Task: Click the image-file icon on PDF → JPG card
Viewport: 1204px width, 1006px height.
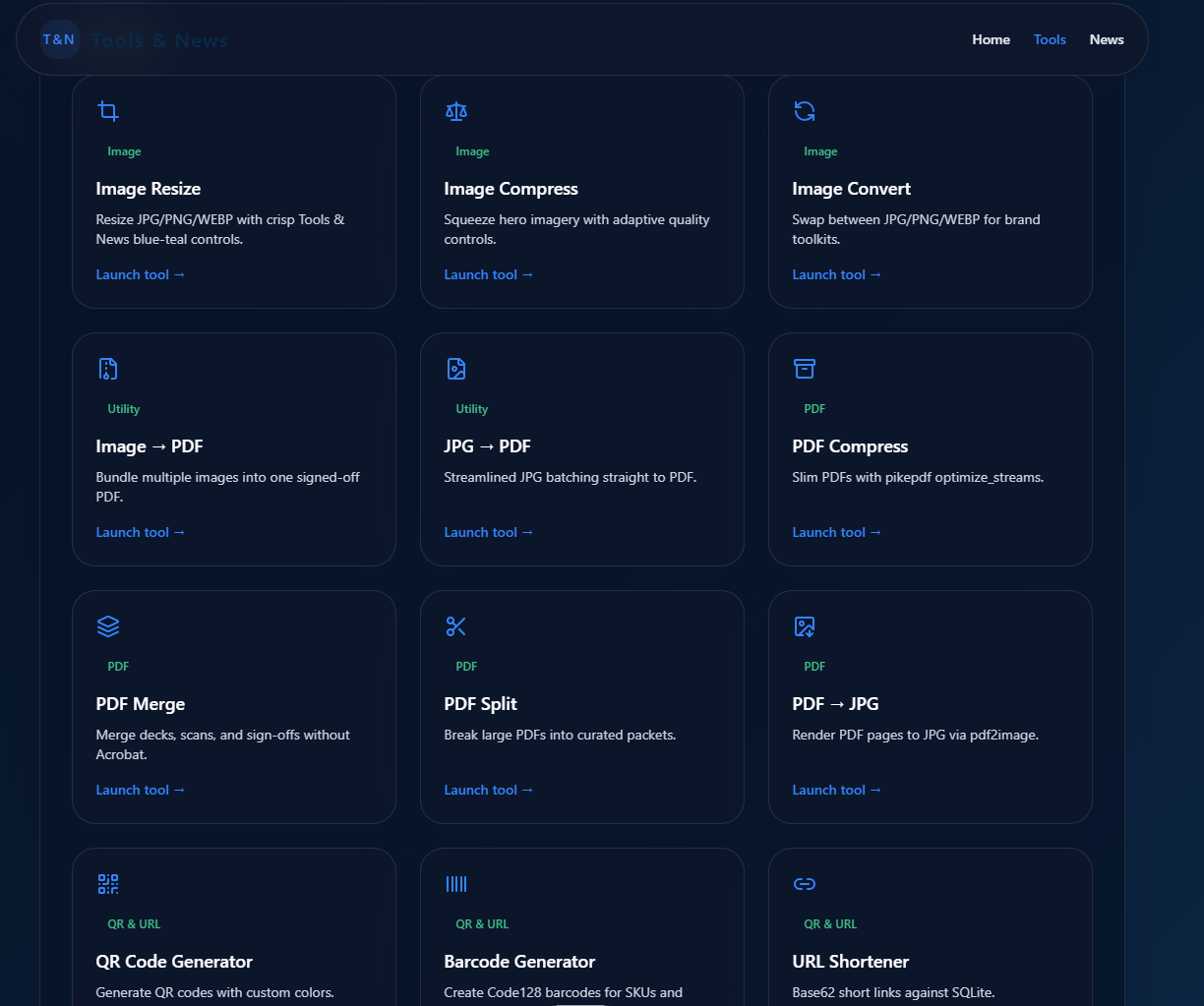Action: pos(805,626)
